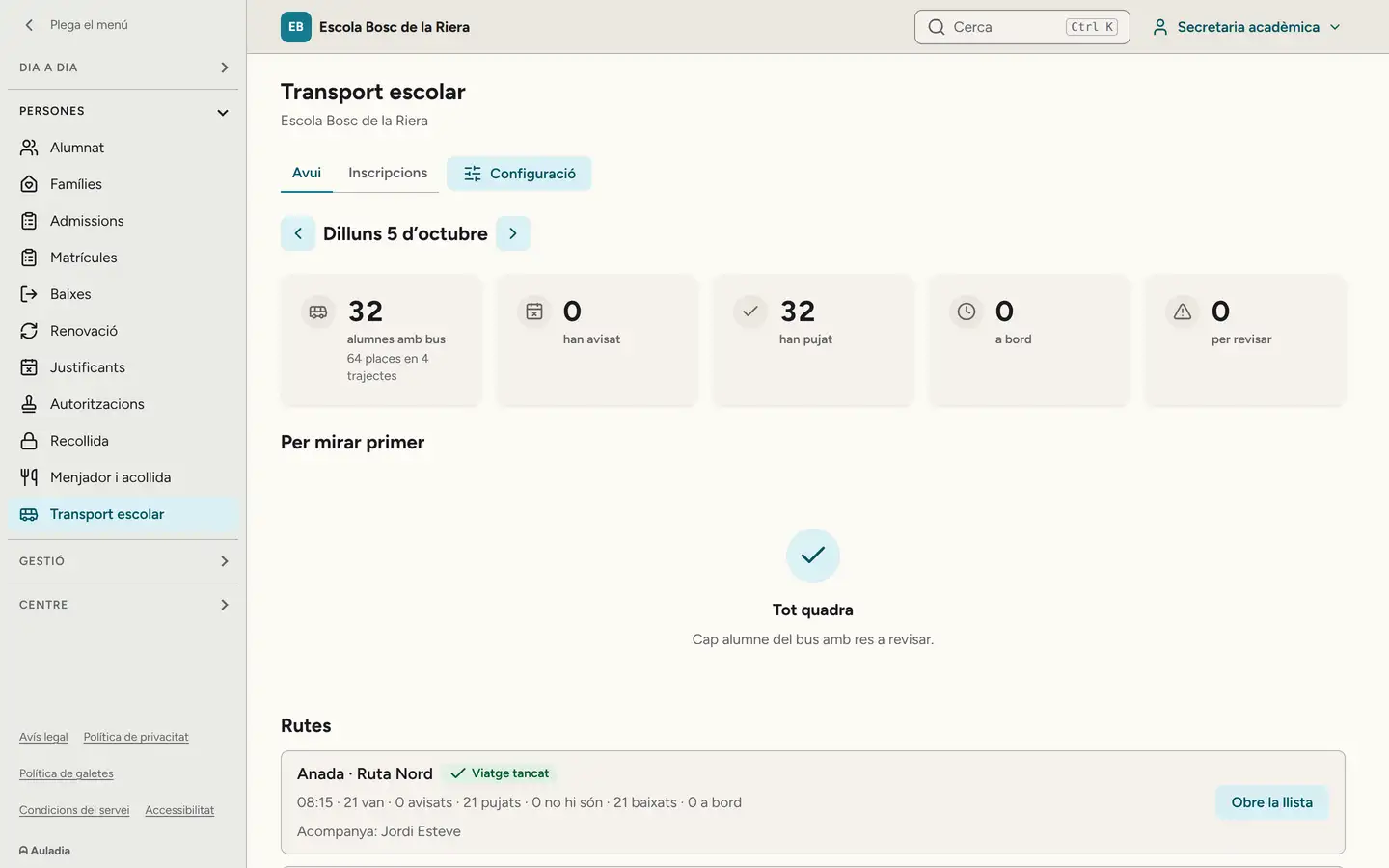Open the Condicions del servei link
The height and width of the screenshot is (868, 1389).
pos(74,810)
